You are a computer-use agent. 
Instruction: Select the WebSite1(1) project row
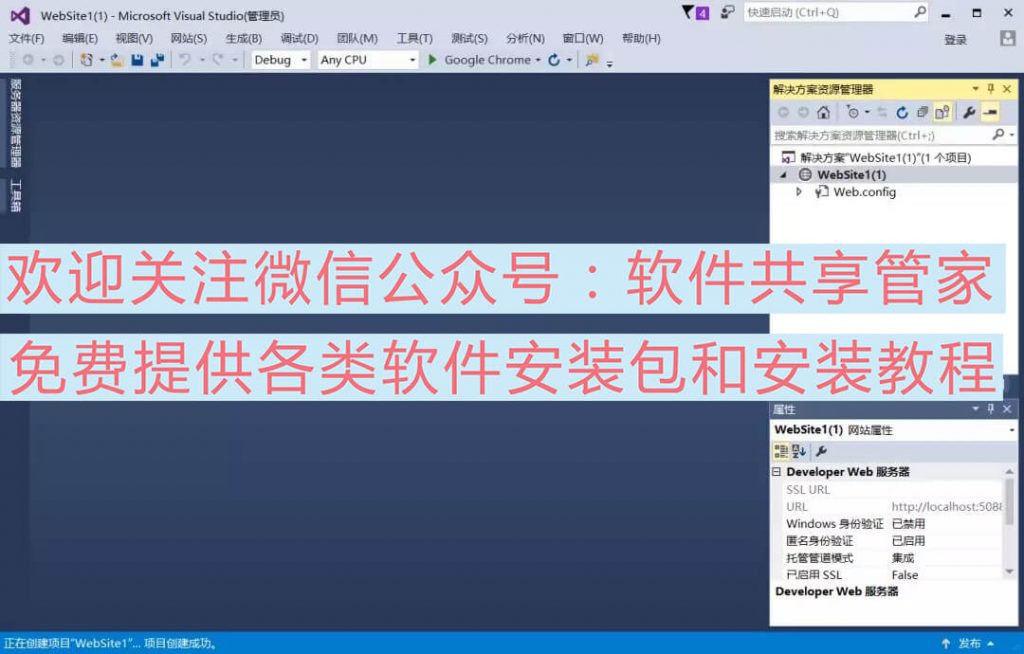893,175
